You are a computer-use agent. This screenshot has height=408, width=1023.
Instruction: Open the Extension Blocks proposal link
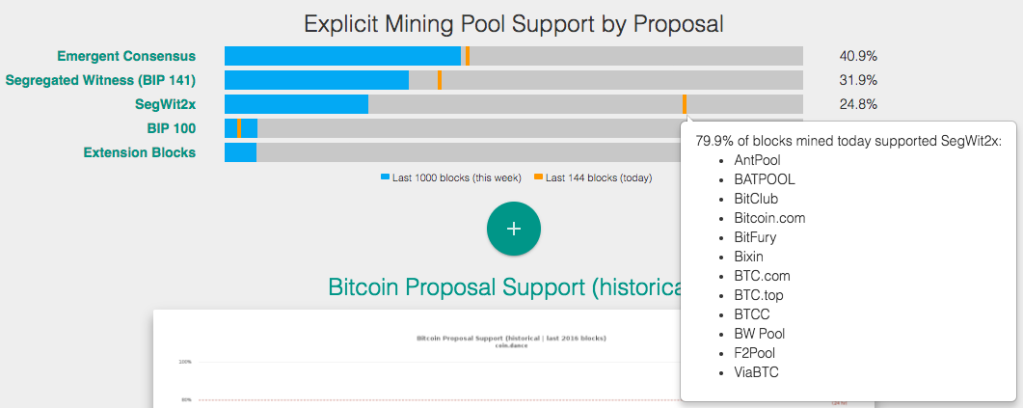click(139, 152)
